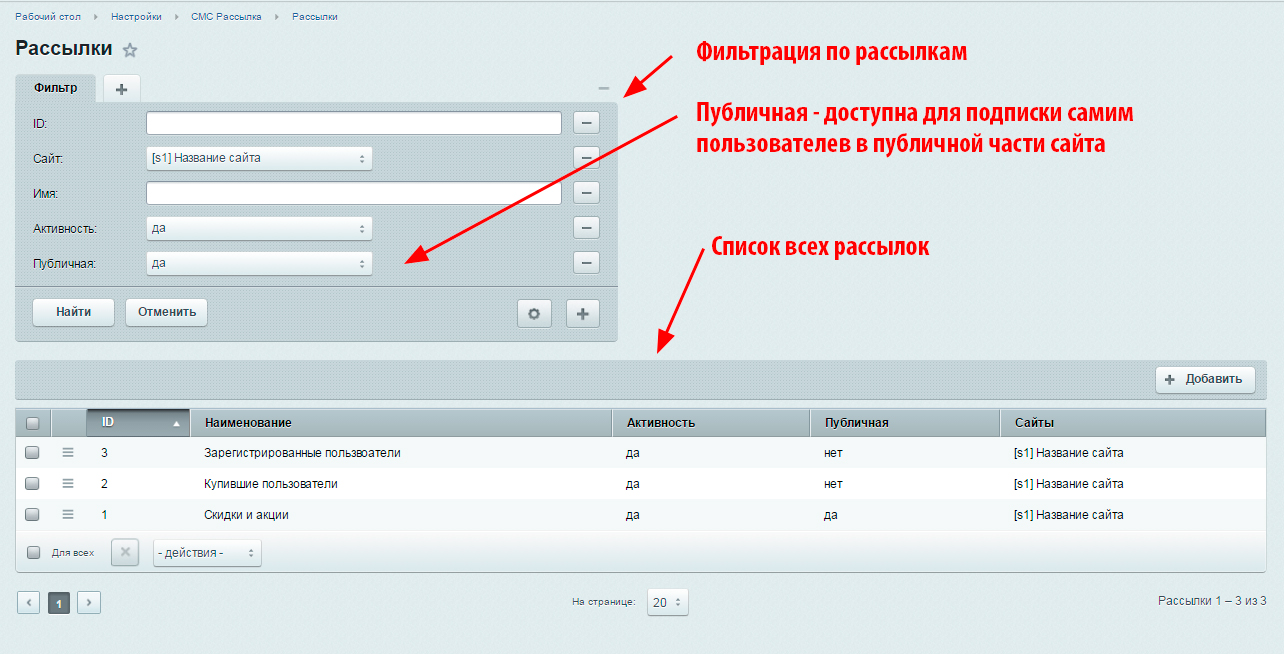
Task: Click into the Имя text field
Action: tap(353, 193)
